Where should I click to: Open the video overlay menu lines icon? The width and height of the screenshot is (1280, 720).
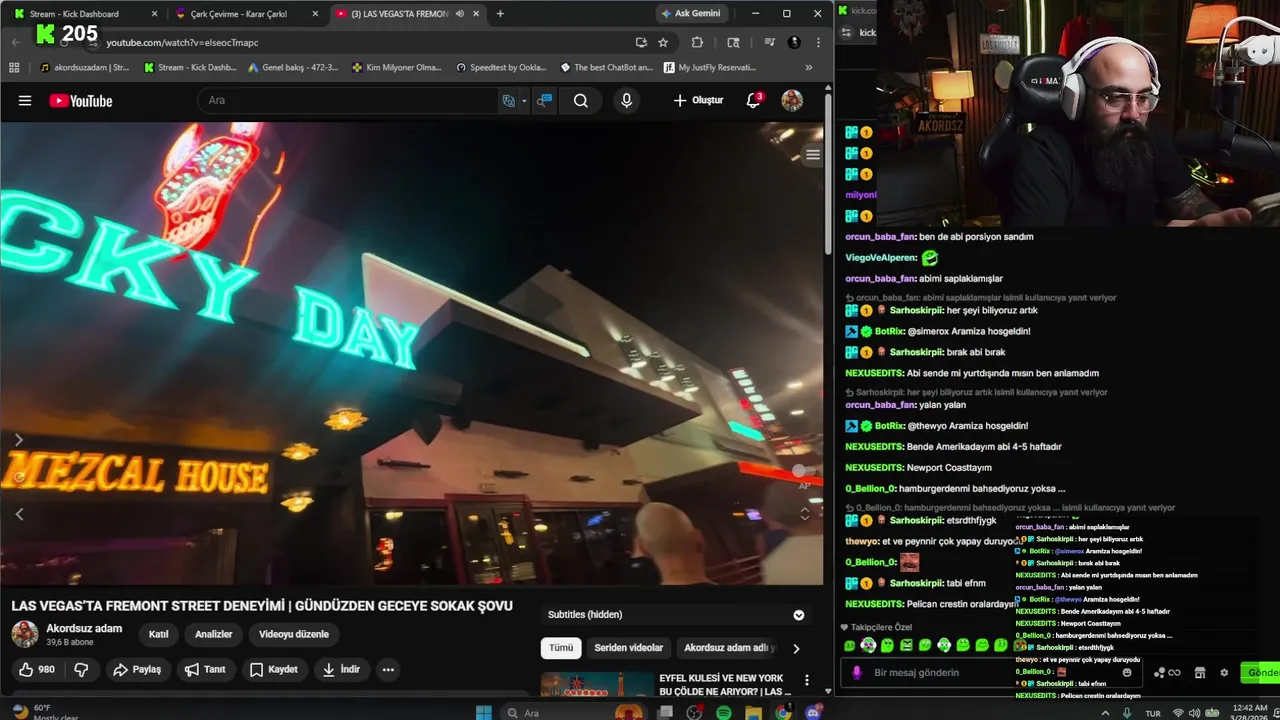tap(813, 155)
